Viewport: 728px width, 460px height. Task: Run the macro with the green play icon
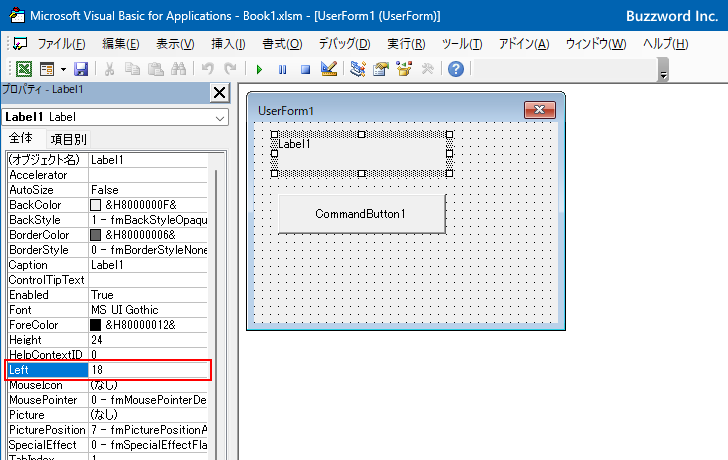259,70
